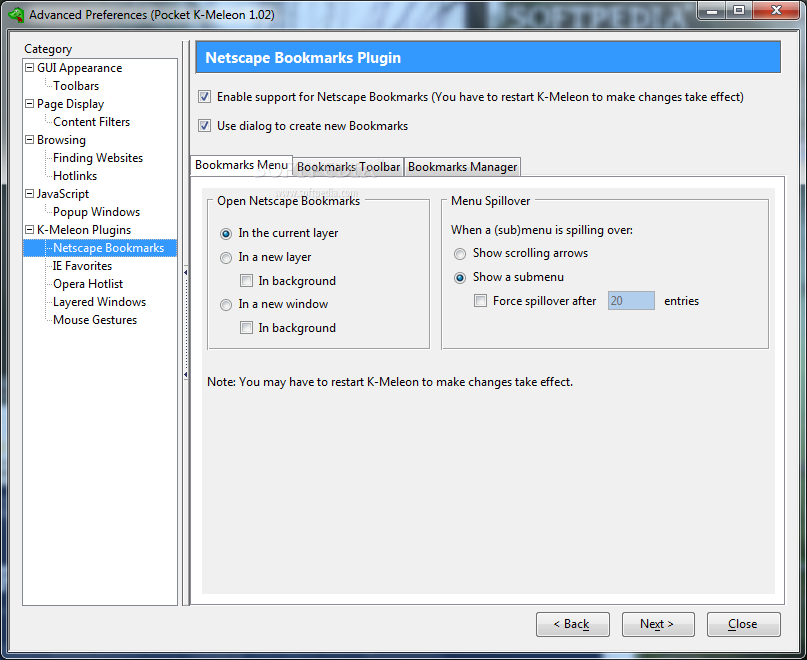Advance with the Next button
Screen dimensions: 807x660
(x=658, y=624)
